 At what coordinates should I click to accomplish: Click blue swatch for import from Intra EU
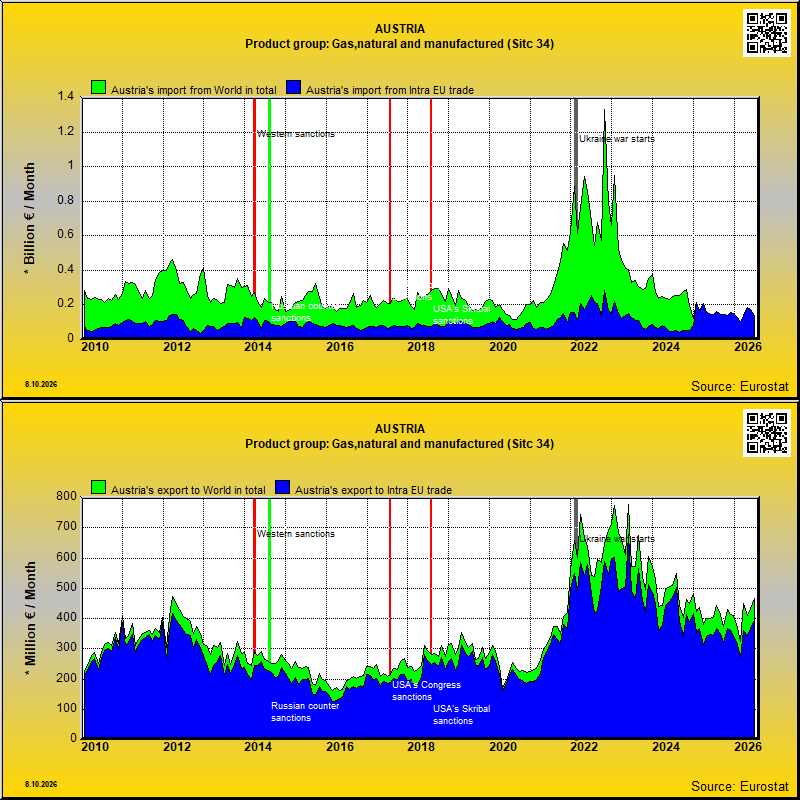click(293, 87)
